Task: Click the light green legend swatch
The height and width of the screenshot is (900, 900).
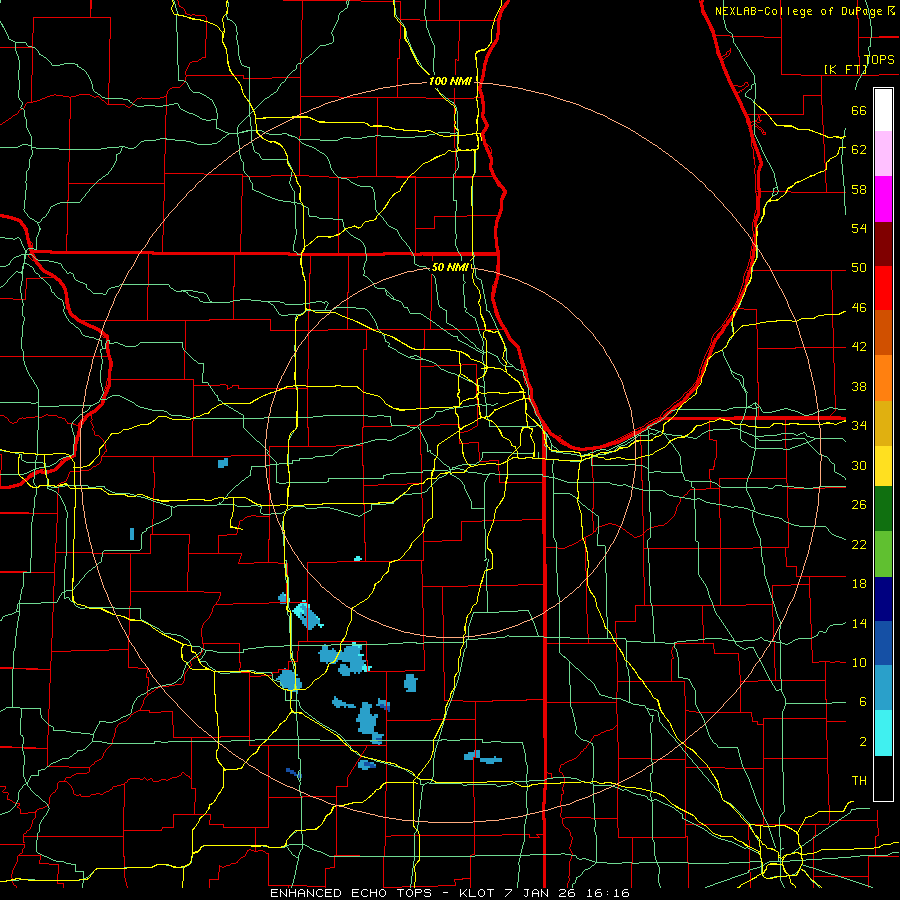Action: tap(883, 554)
